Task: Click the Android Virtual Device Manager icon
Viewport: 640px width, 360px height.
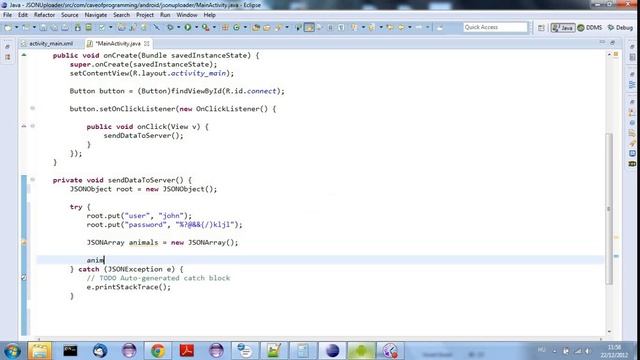Action: click(x=88, y=27)
